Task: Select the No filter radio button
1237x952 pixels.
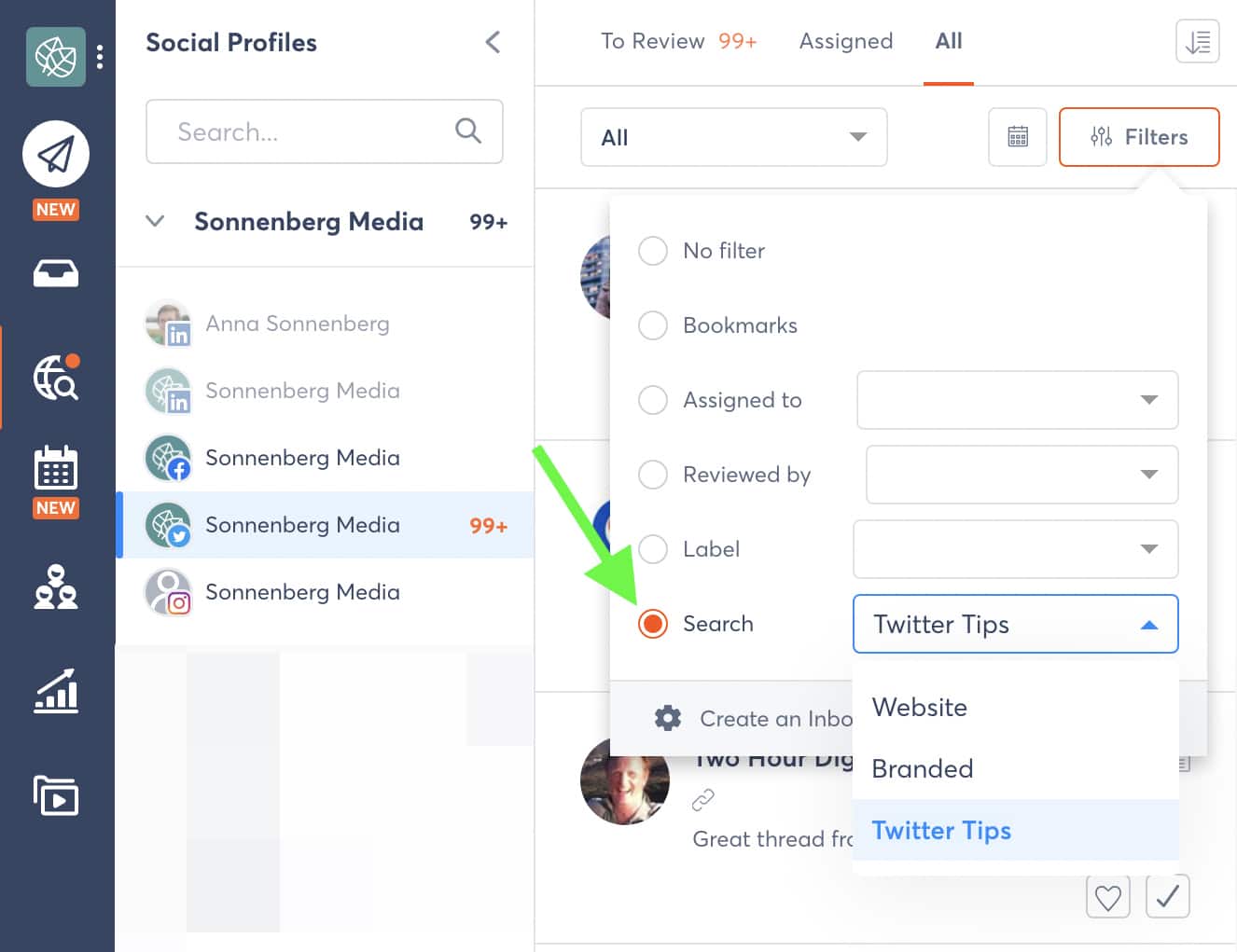Action: coord(653,251)
